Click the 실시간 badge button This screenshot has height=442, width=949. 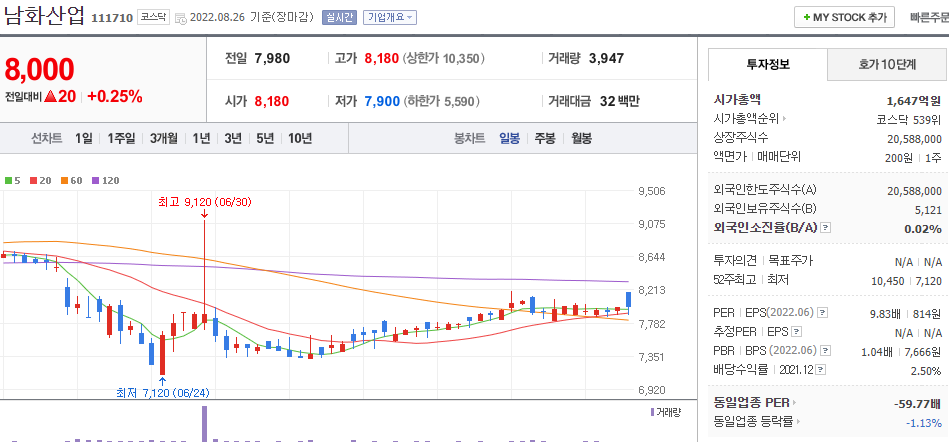coord(340,18)
